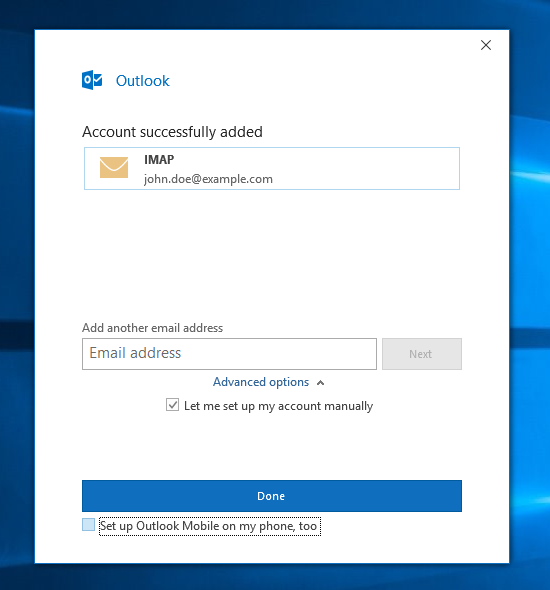550x590 pixels.
Task: Click the 'Account successfully added' heading
Action: click(172, 132)
